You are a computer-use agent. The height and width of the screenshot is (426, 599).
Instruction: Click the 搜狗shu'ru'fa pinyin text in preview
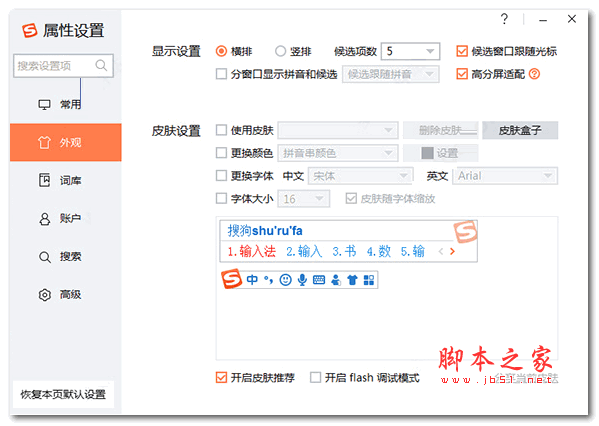coord(265,230)
